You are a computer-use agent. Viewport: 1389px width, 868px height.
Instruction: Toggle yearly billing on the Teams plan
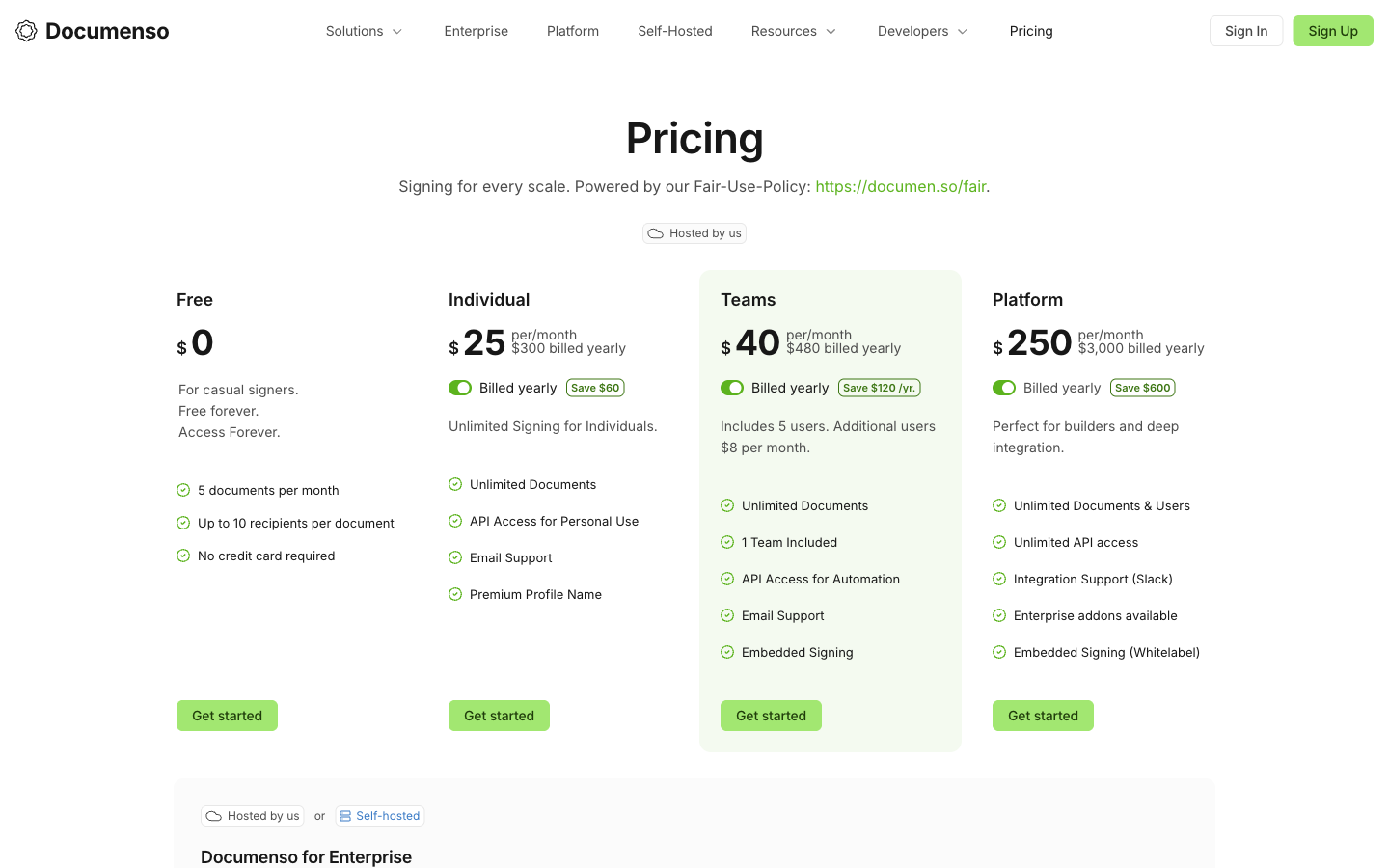tap(732, 388)
